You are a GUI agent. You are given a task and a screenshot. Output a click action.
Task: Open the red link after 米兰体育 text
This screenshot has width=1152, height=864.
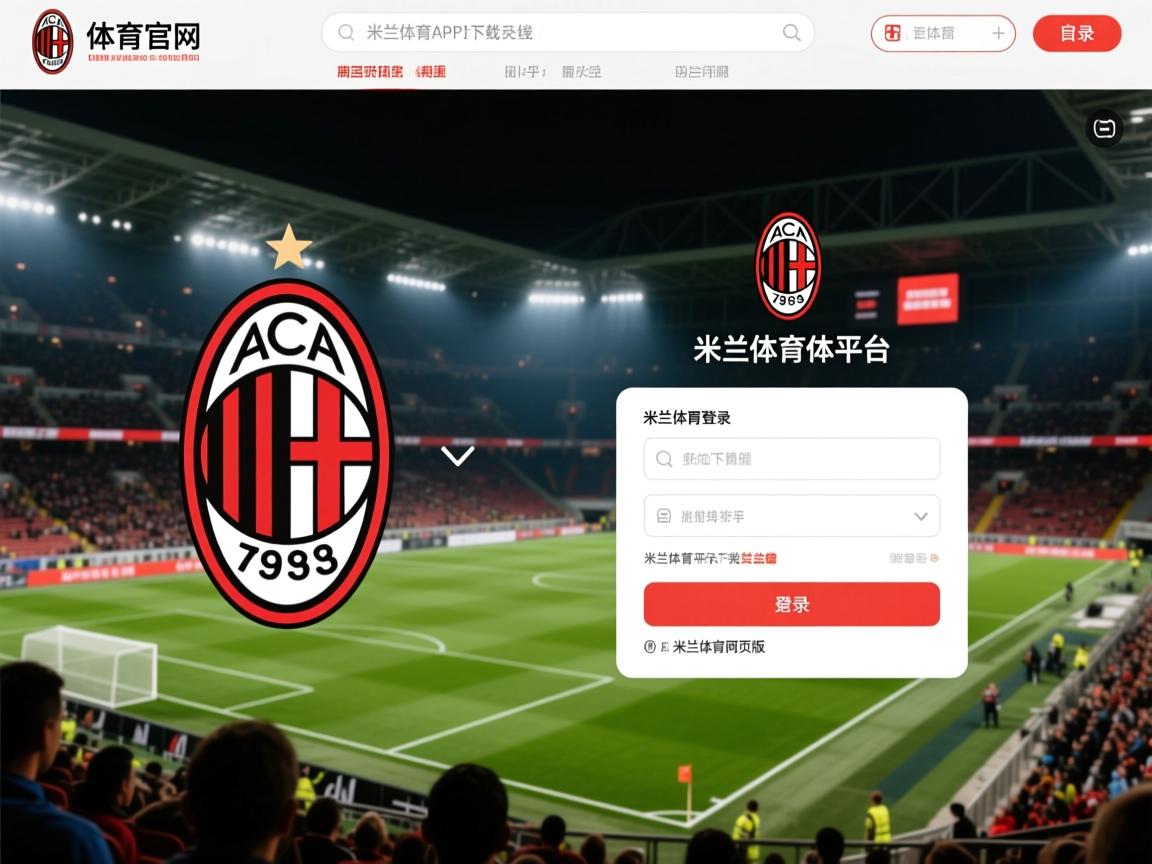click(x=758, y=558)
